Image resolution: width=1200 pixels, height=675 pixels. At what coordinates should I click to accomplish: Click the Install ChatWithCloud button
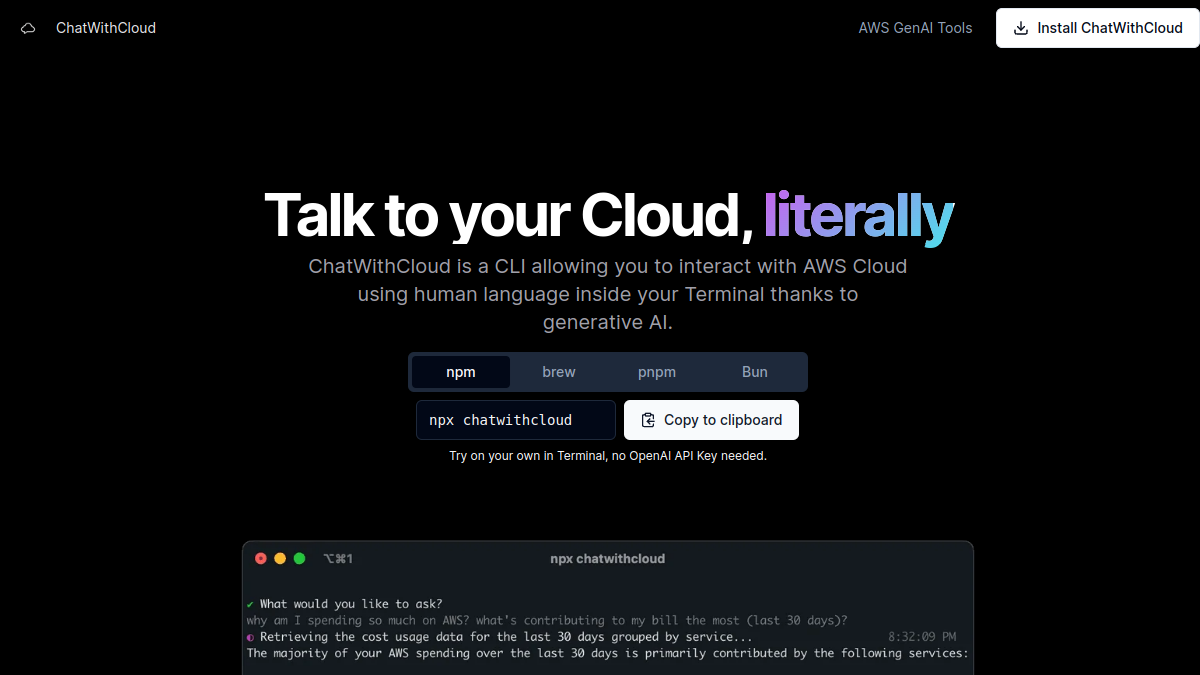1097,28
